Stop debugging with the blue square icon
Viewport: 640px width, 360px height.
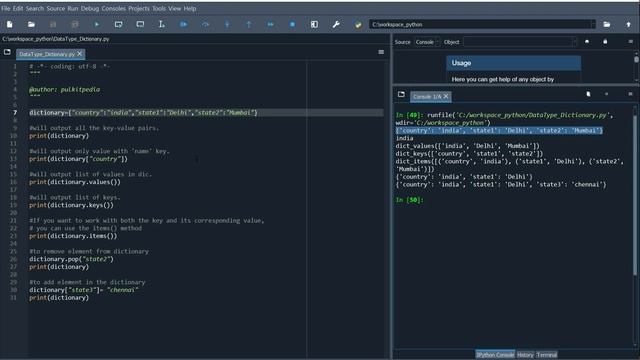tap(293, 24)
